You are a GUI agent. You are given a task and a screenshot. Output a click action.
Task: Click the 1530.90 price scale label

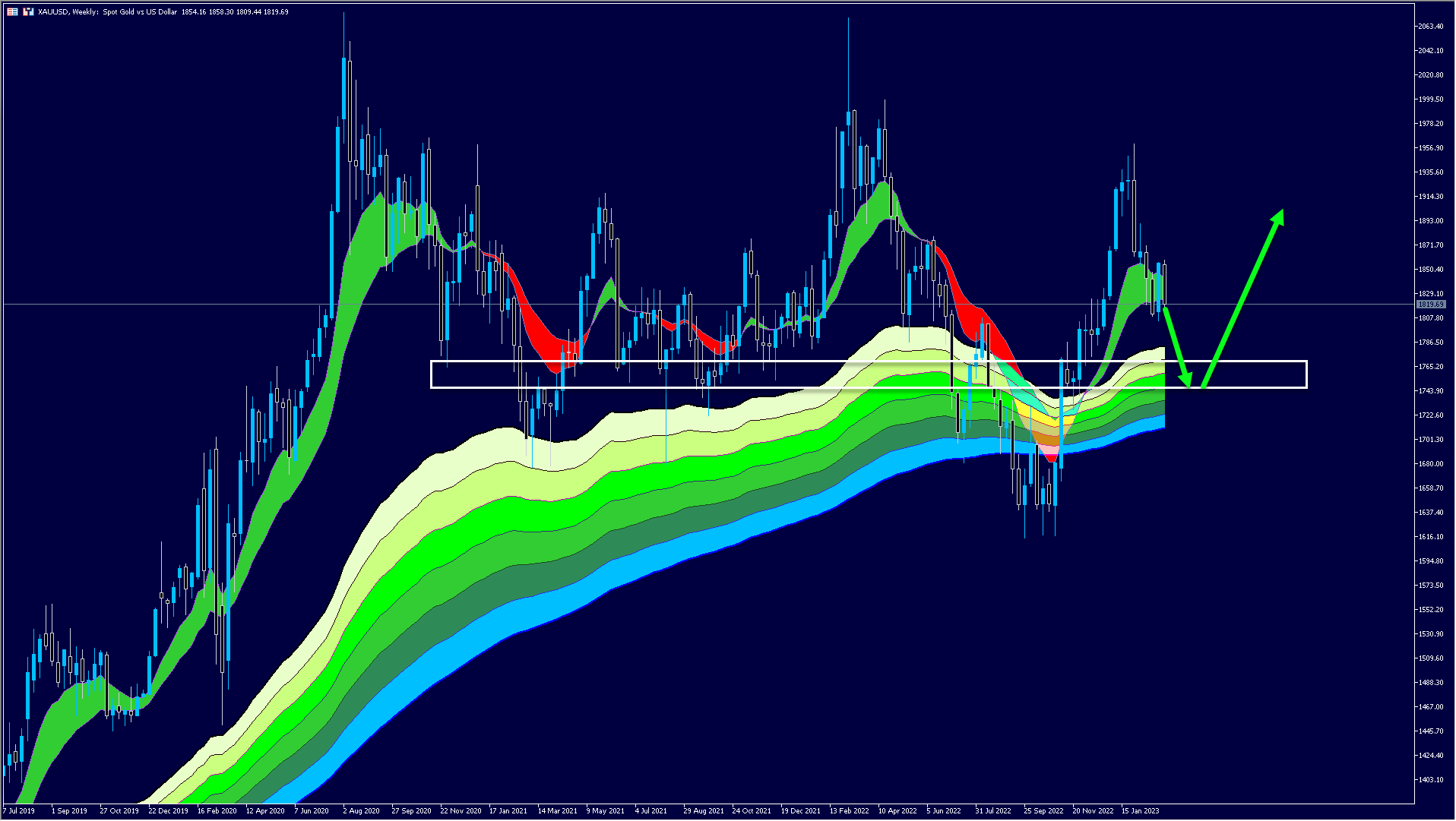tap(1430, 634)
